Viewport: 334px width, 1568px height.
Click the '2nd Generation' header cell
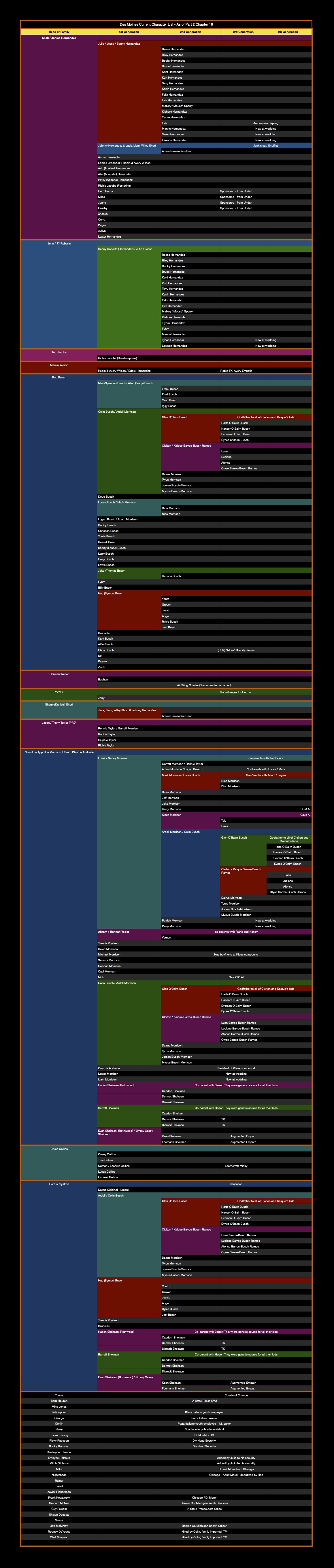click(x=190, y=32)
